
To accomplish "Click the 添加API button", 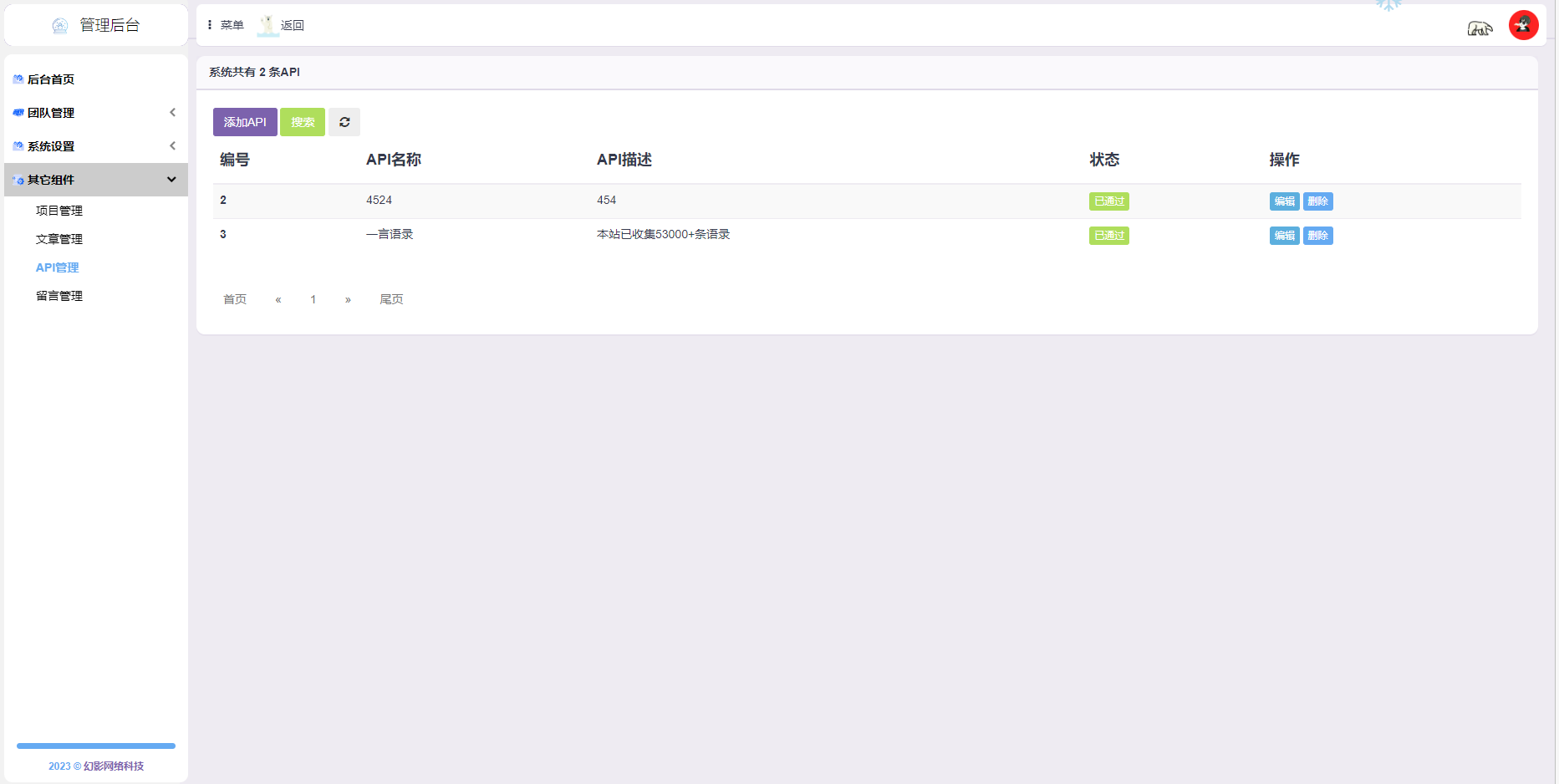I will (x=245, y=122).
